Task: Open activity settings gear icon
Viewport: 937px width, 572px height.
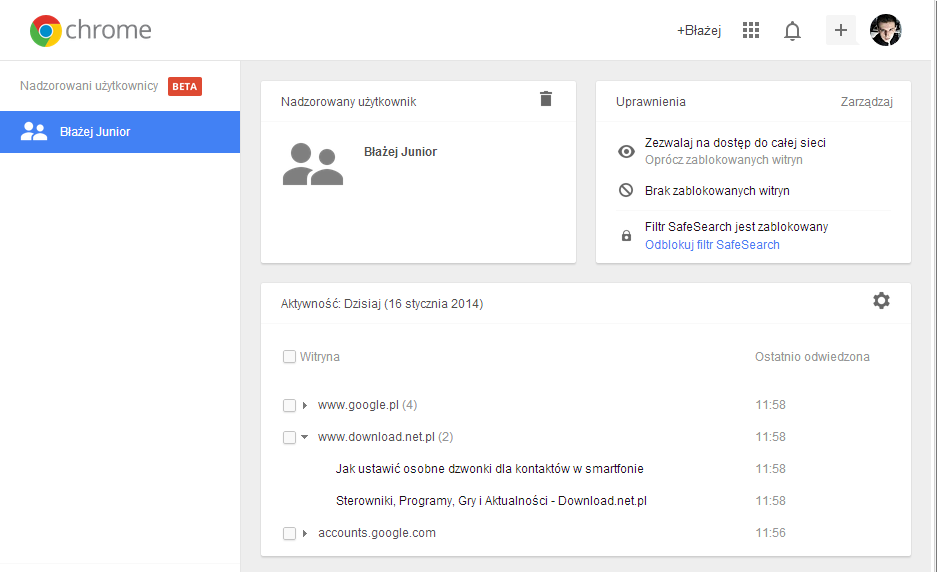Action: click(881, 300)
